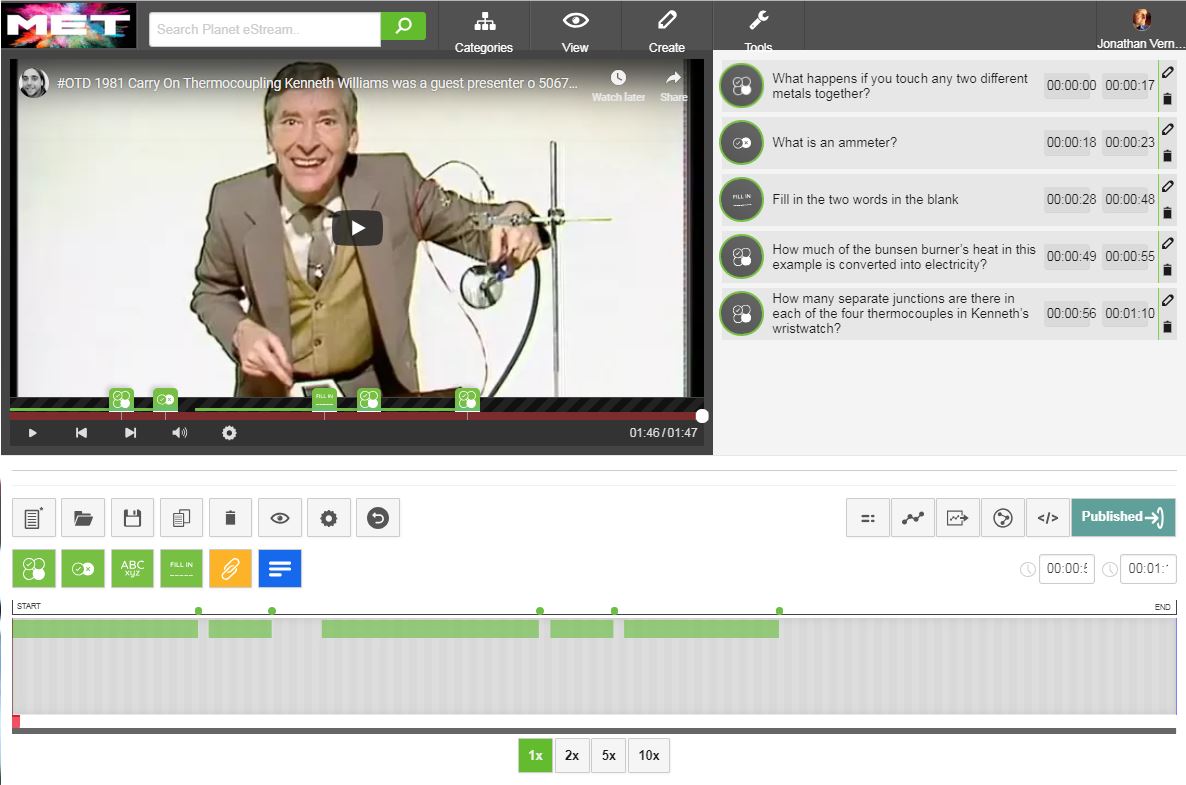Open the results list icon beside the graph button
Viewport: 1186px width, 785px height.
[868, 518]
